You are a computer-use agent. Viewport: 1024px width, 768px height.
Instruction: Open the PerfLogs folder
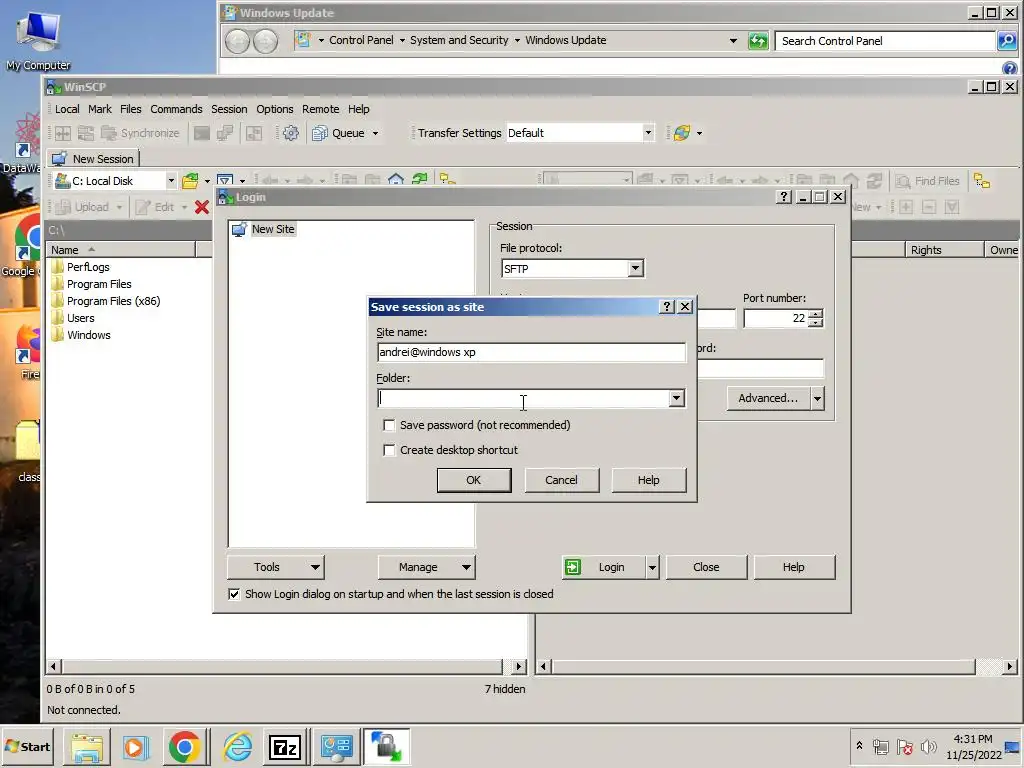coord(88,267)
